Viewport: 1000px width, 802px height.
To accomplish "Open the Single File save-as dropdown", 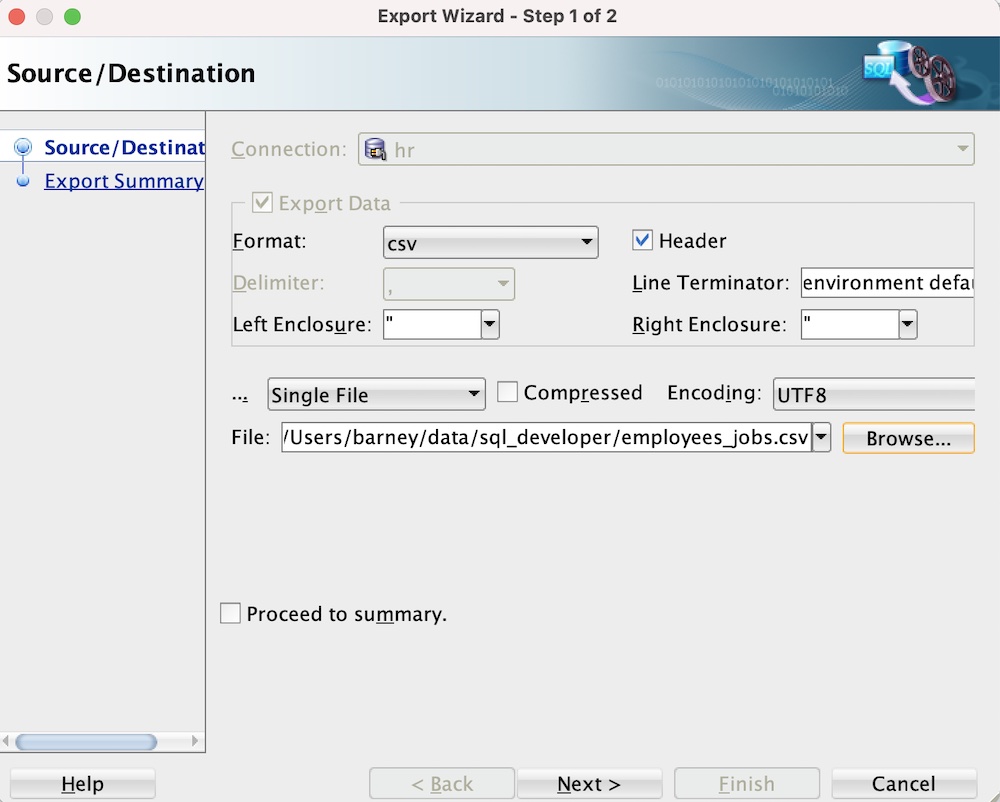I will click(x=376, y=394).
